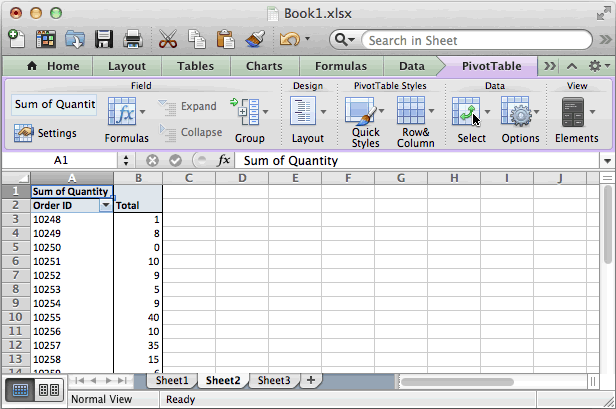
Task: Click the Group icon
Action: click(245, 112)
